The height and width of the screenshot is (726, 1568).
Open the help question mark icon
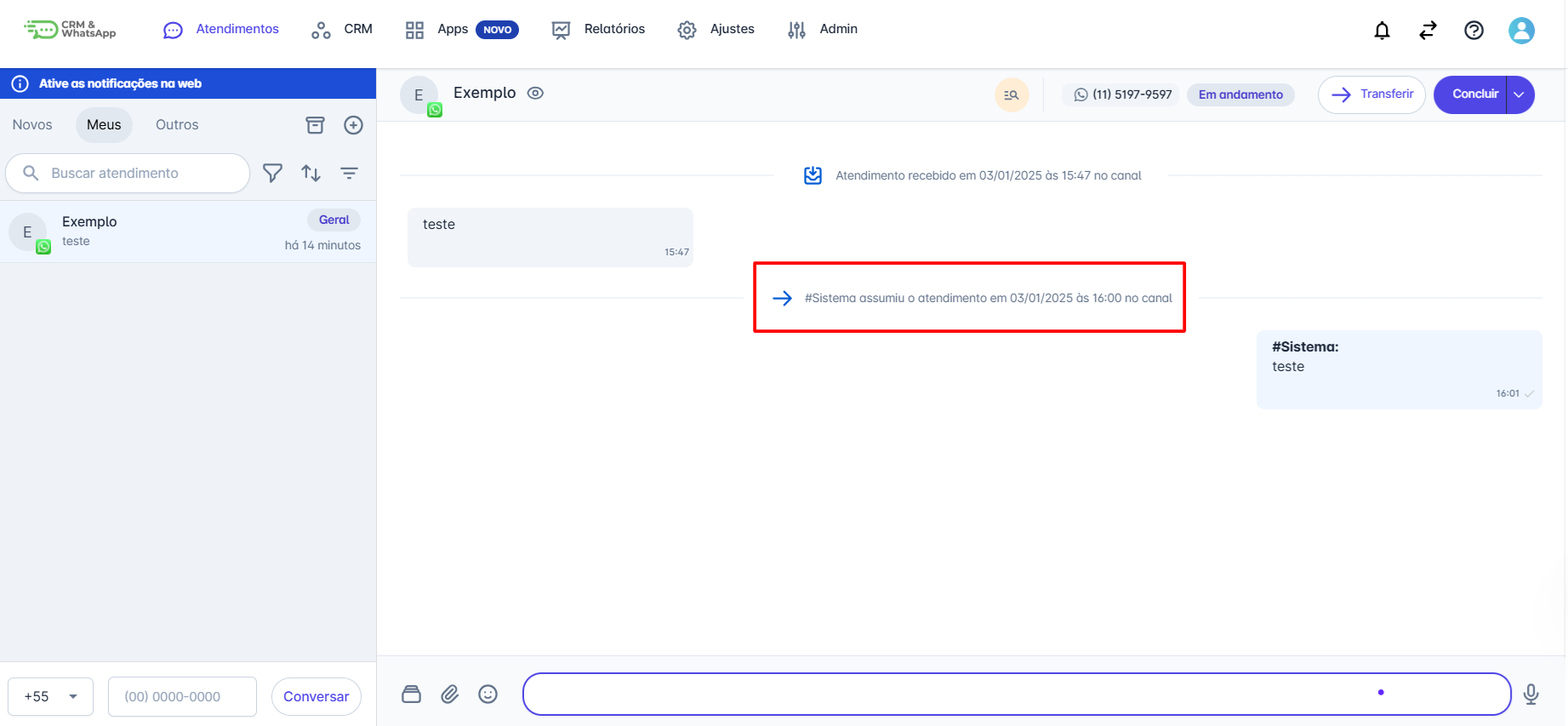pos(1474,31)
